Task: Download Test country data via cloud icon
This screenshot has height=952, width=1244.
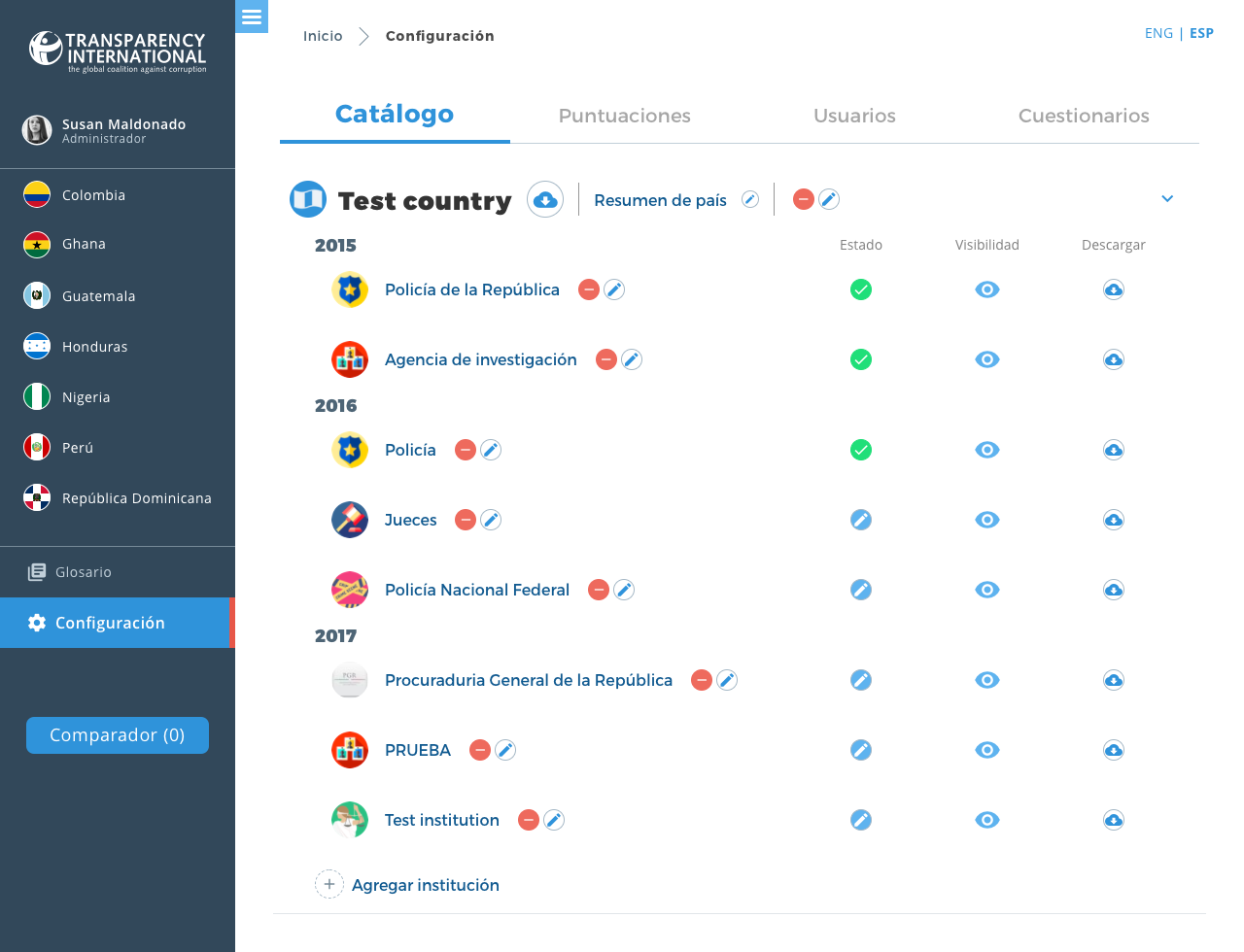Action: click(x=545, y=200)
